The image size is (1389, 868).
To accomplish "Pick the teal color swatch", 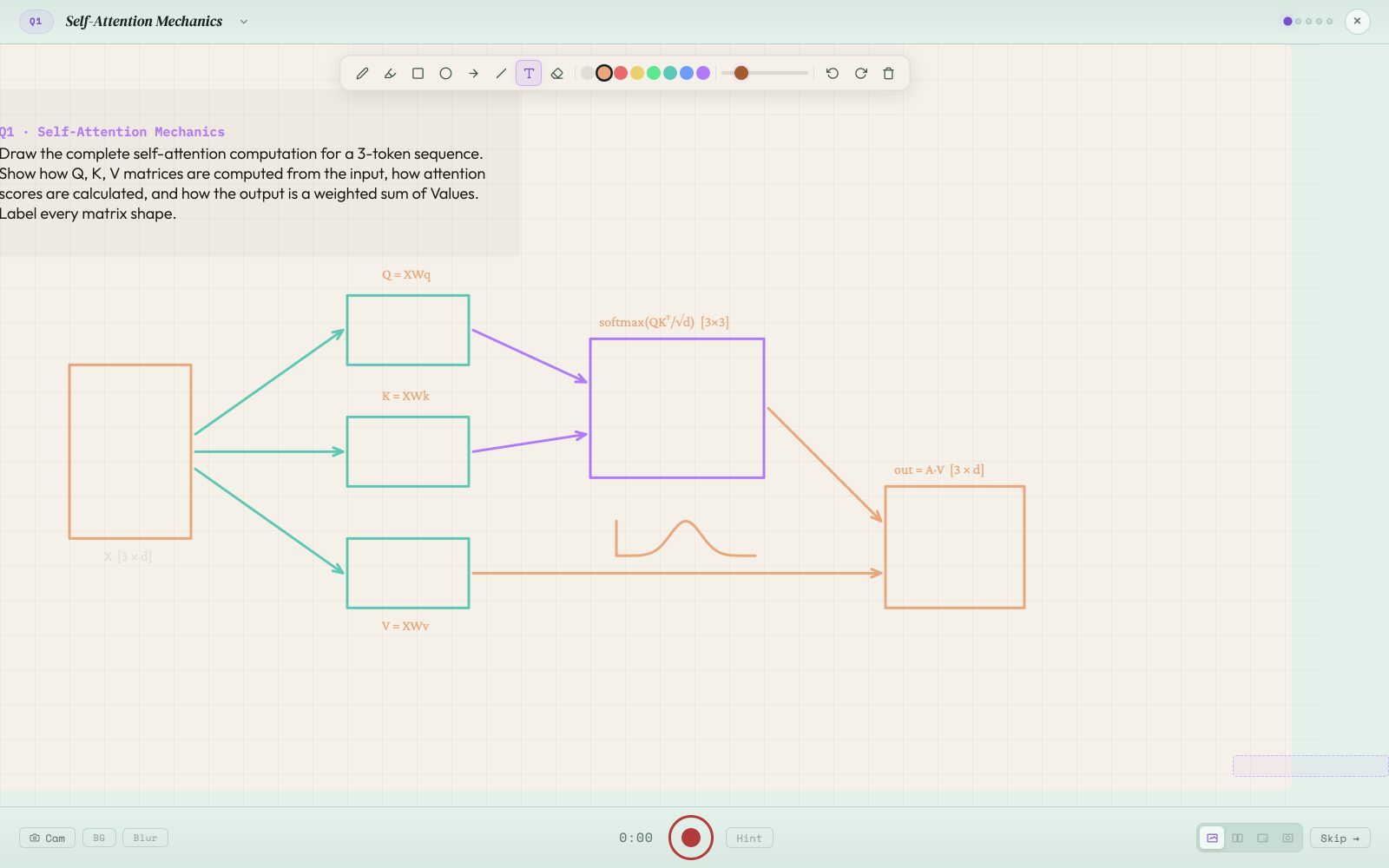I will click(x=670, y=73).
